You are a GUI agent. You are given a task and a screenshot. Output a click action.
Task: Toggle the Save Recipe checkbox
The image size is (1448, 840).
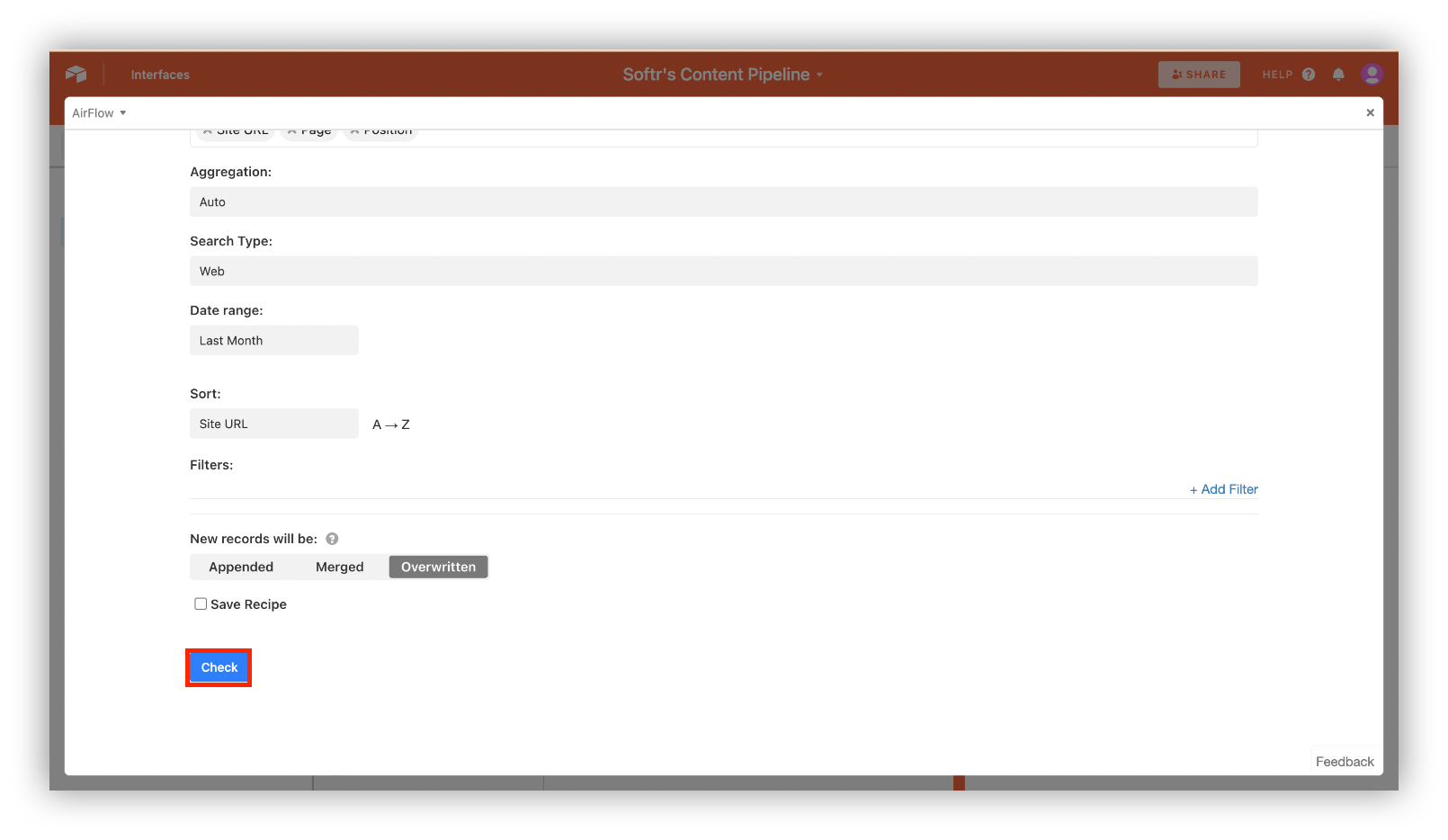(201, 604)
